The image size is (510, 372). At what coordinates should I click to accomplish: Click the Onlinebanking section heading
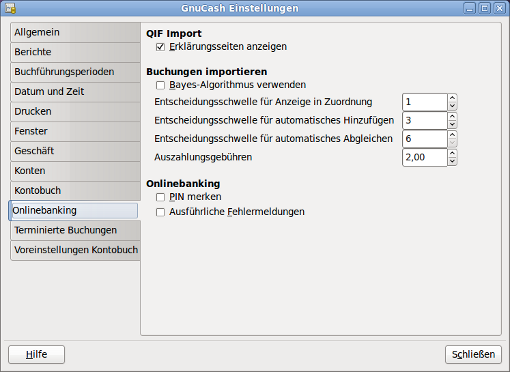(183, 184)
